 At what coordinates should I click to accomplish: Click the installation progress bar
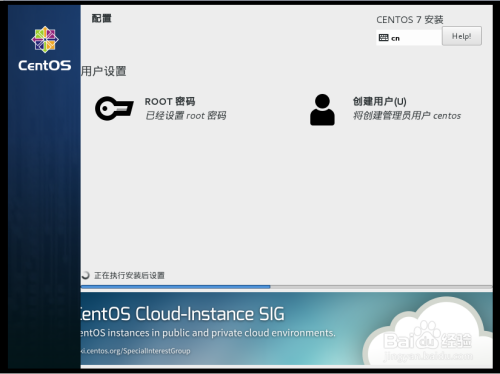287,287
